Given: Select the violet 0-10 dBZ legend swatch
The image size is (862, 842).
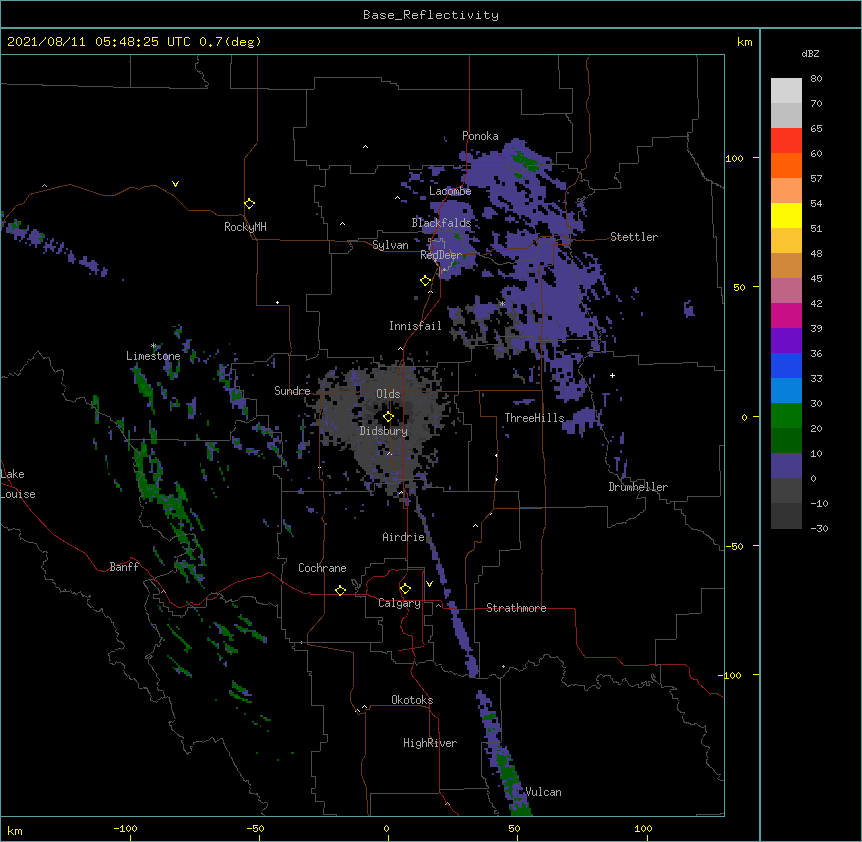Looking at the screenshot, I should tap(786, 466).
